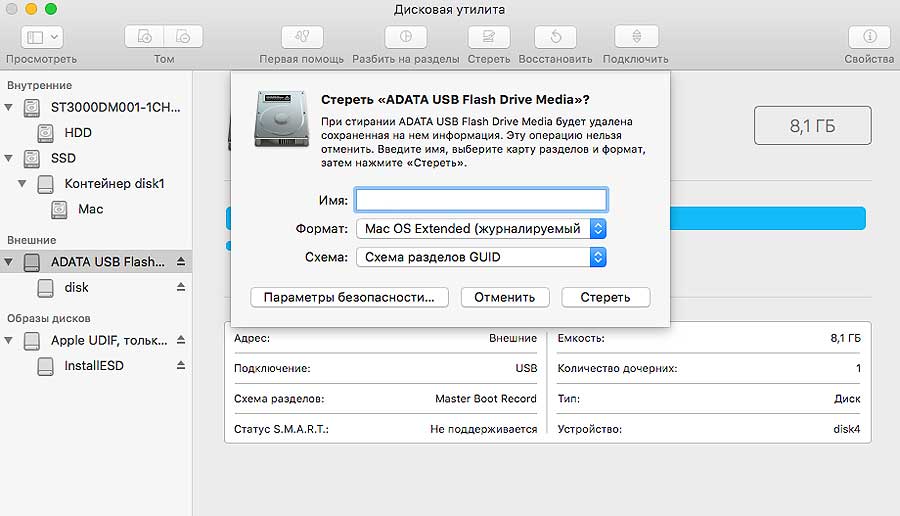Select the disk volume icon under ADATA
The height and width of the screenshot is (516, 900).
45,288
